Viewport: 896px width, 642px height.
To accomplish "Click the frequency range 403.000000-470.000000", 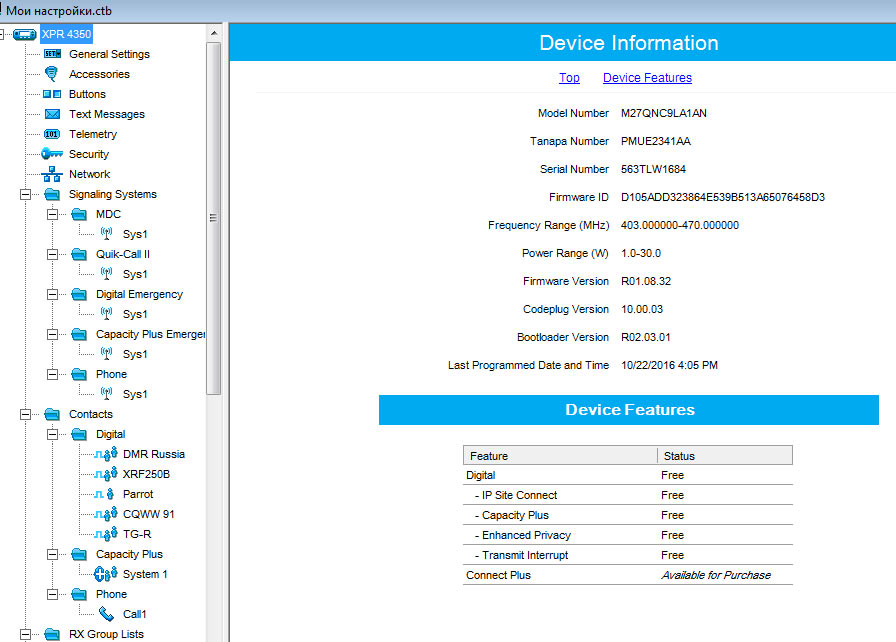I will (x=680, y=225).
